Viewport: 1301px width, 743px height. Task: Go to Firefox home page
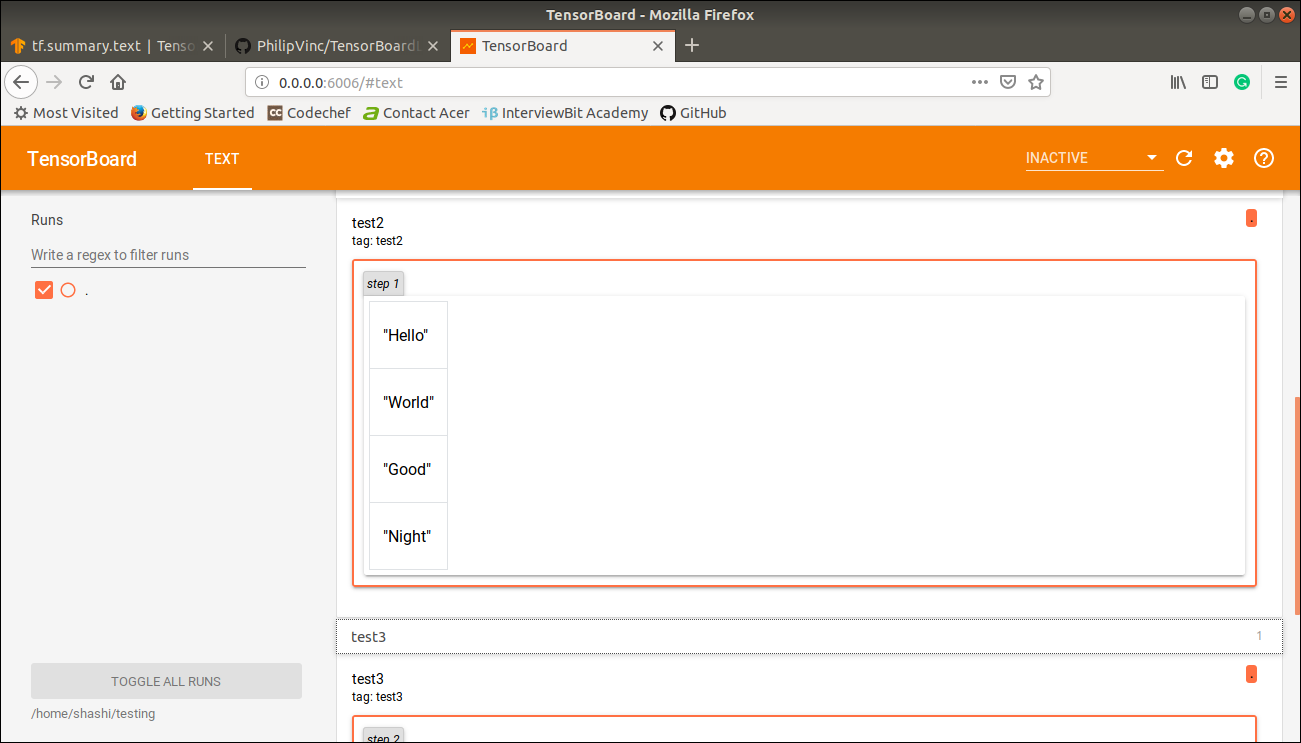118,82
